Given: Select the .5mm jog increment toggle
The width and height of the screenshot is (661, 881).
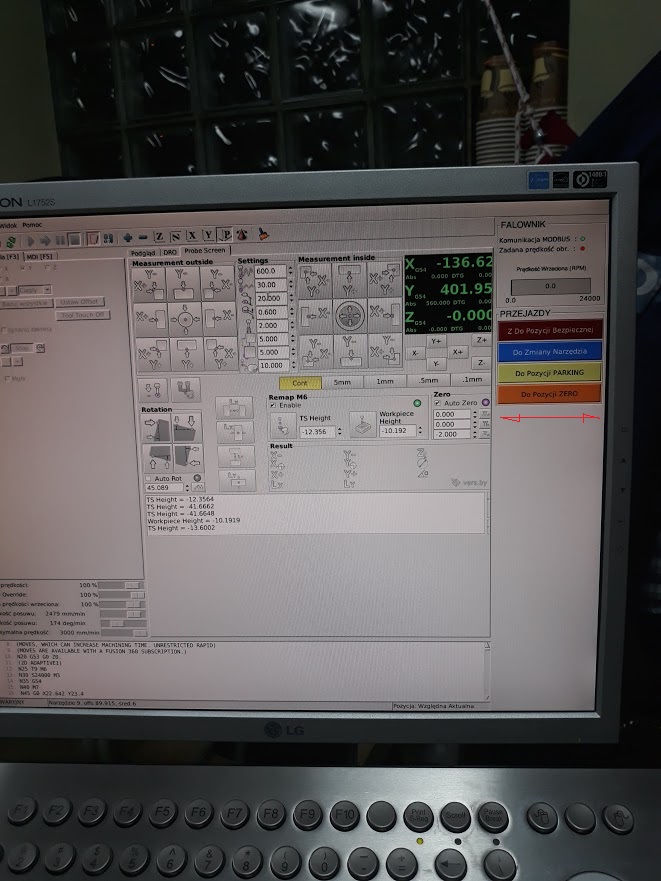Looking at the screenshot, I should 428,380.
